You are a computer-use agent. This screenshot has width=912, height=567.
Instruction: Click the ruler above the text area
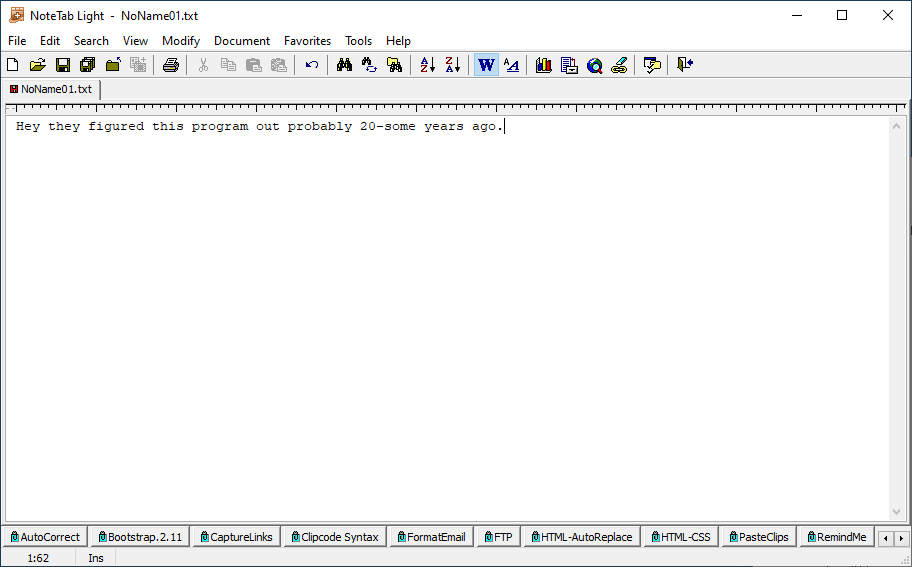coord(456,108)
